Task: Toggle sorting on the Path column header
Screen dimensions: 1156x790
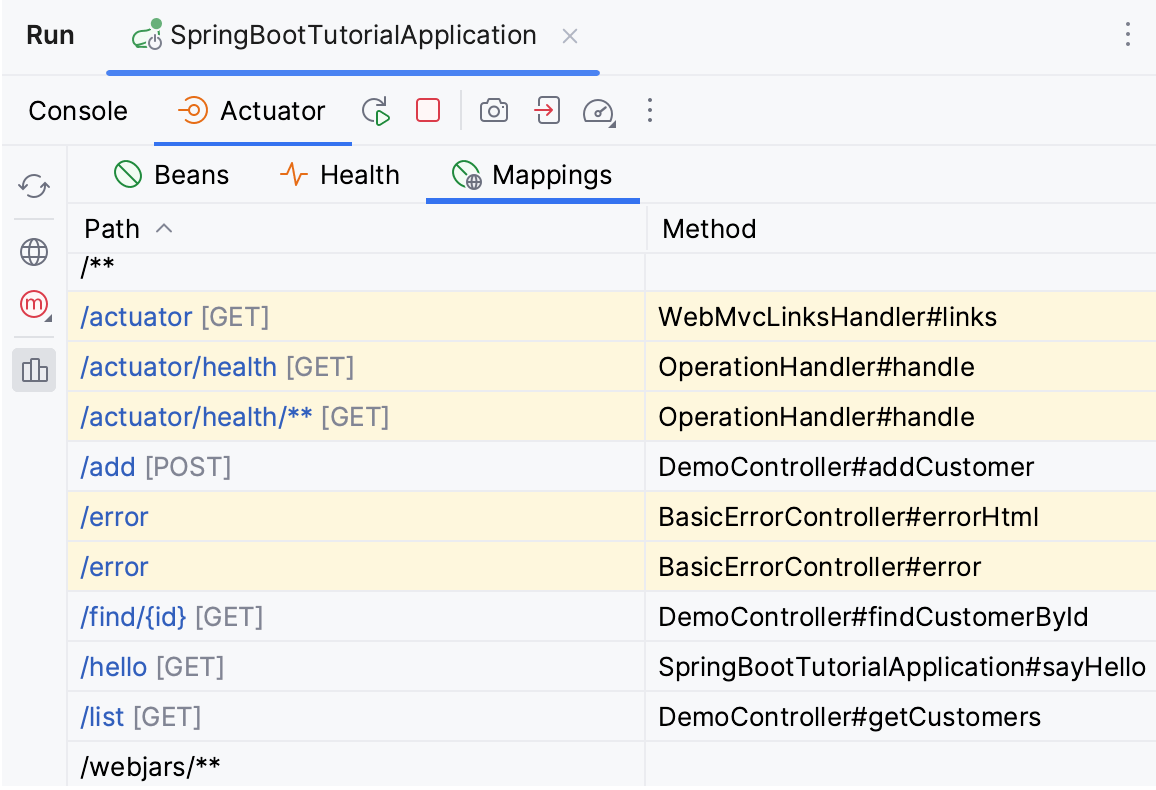Action: [111, 228]
